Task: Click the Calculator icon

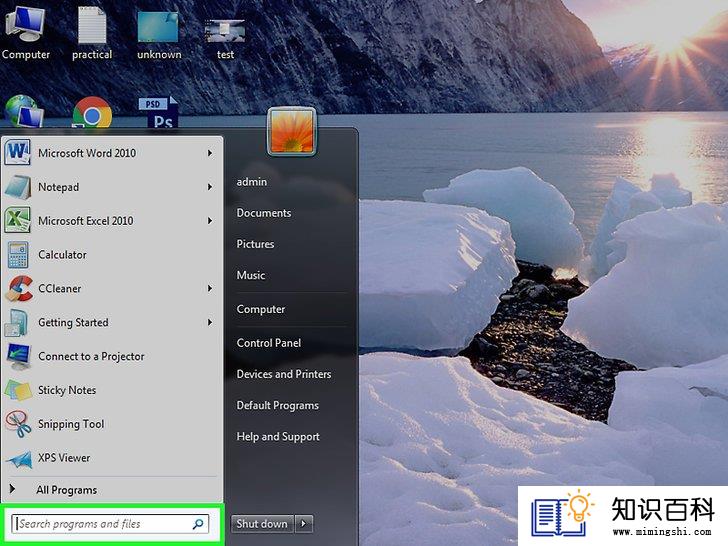Action: [18, 254]
